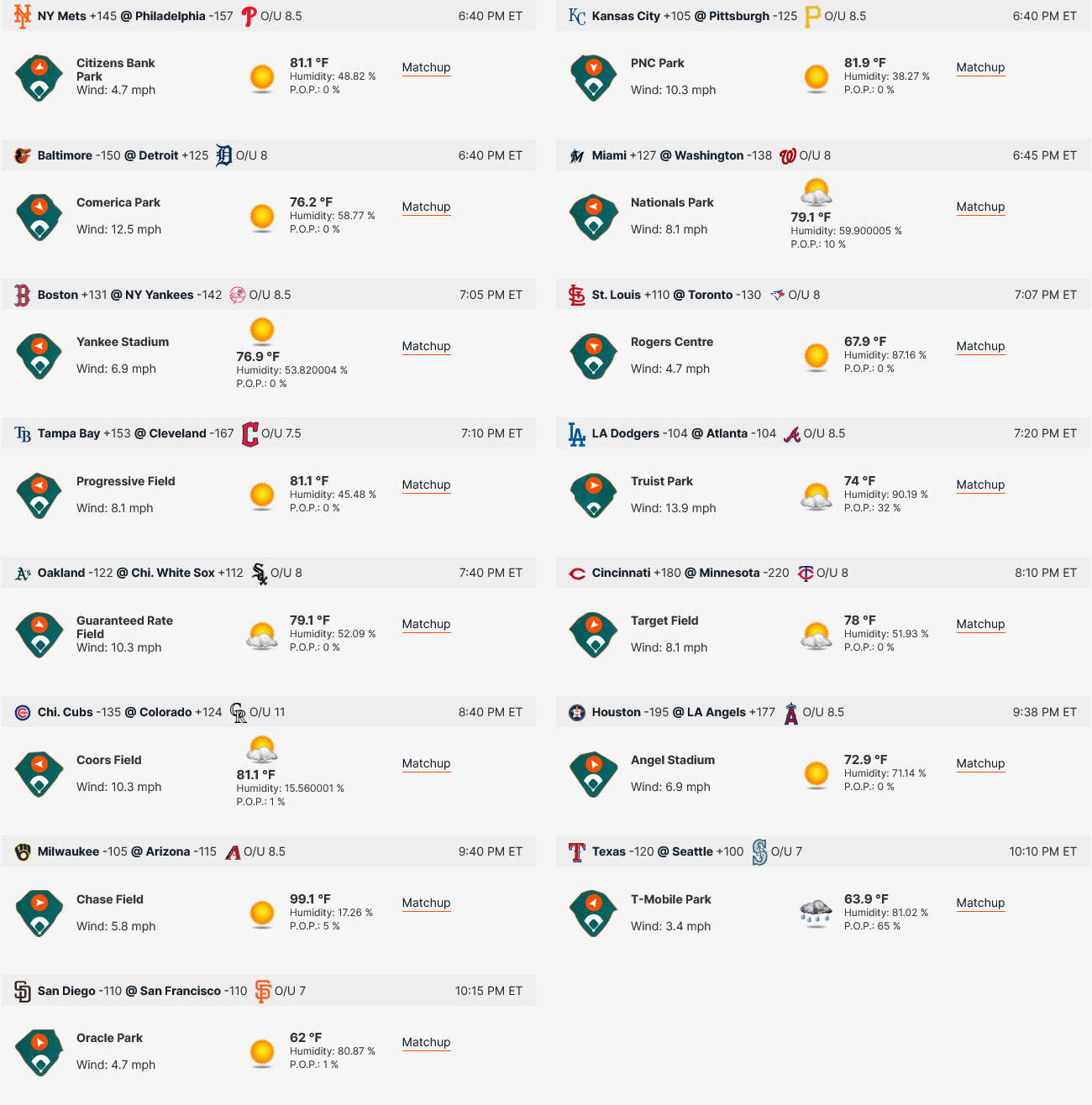Click Citizens Bank Park wind direction icon

39,77
